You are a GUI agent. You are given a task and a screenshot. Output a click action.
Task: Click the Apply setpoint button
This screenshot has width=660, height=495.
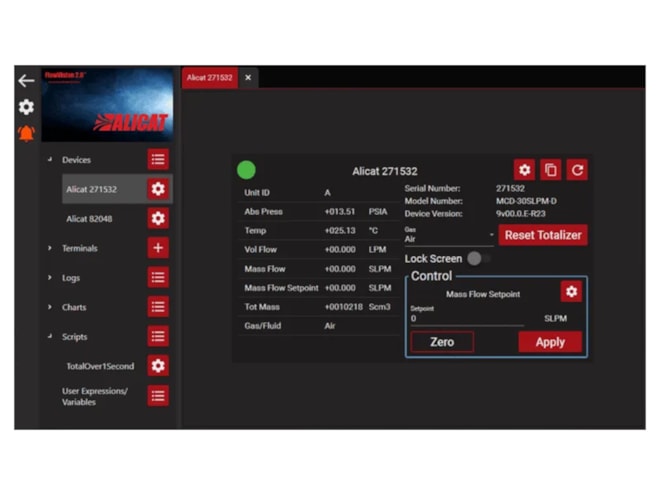point(550,342)
